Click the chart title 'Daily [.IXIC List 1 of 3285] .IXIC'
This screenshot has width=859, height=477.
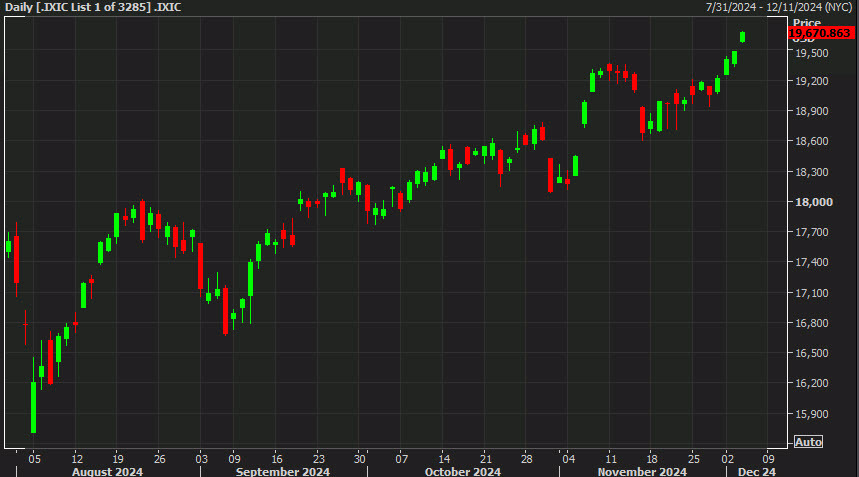93,7
